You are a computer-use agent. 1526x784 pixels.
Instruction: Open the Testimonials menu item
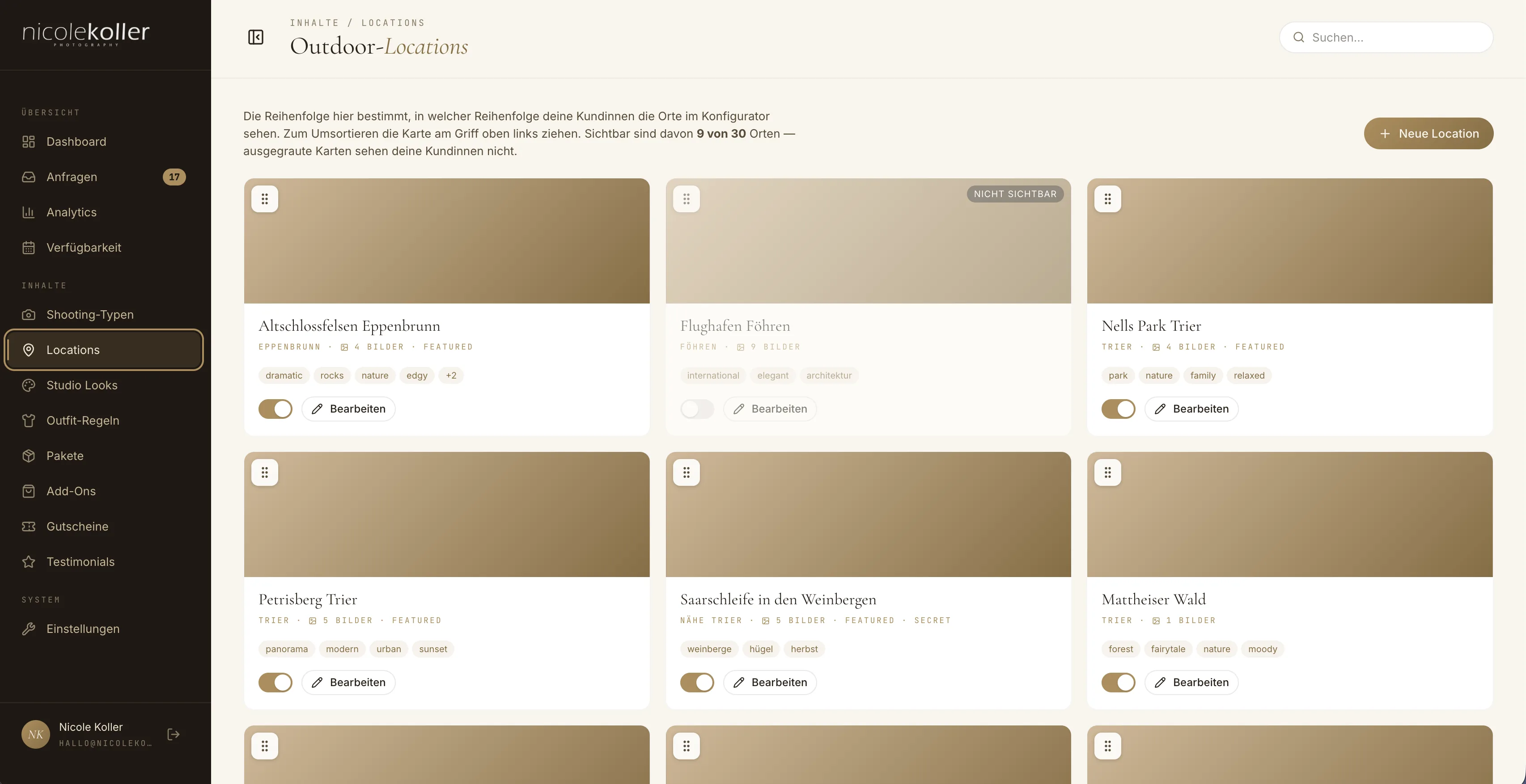pos(104,562)
